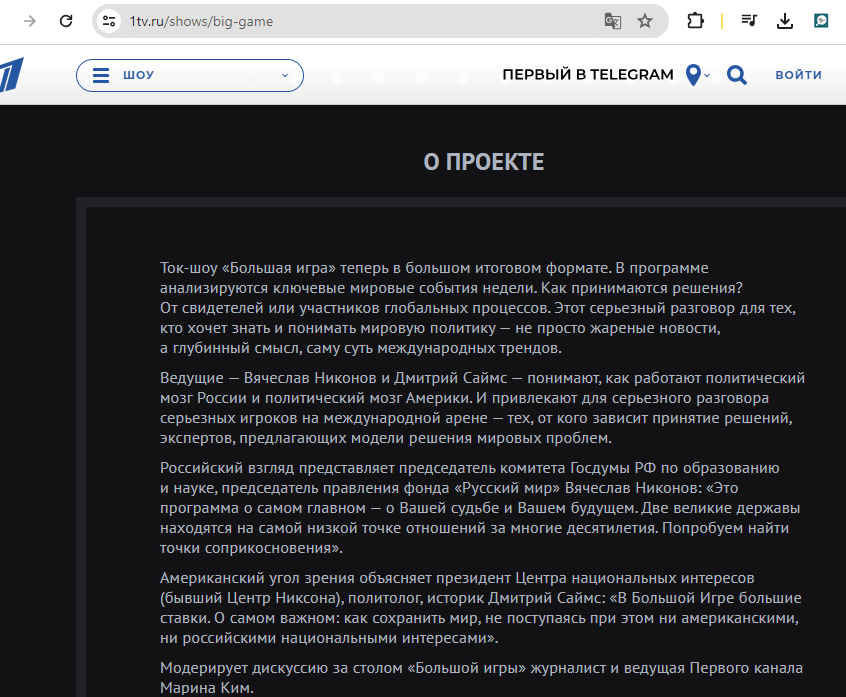Bookmark this page with the star

tap(645, 21)
